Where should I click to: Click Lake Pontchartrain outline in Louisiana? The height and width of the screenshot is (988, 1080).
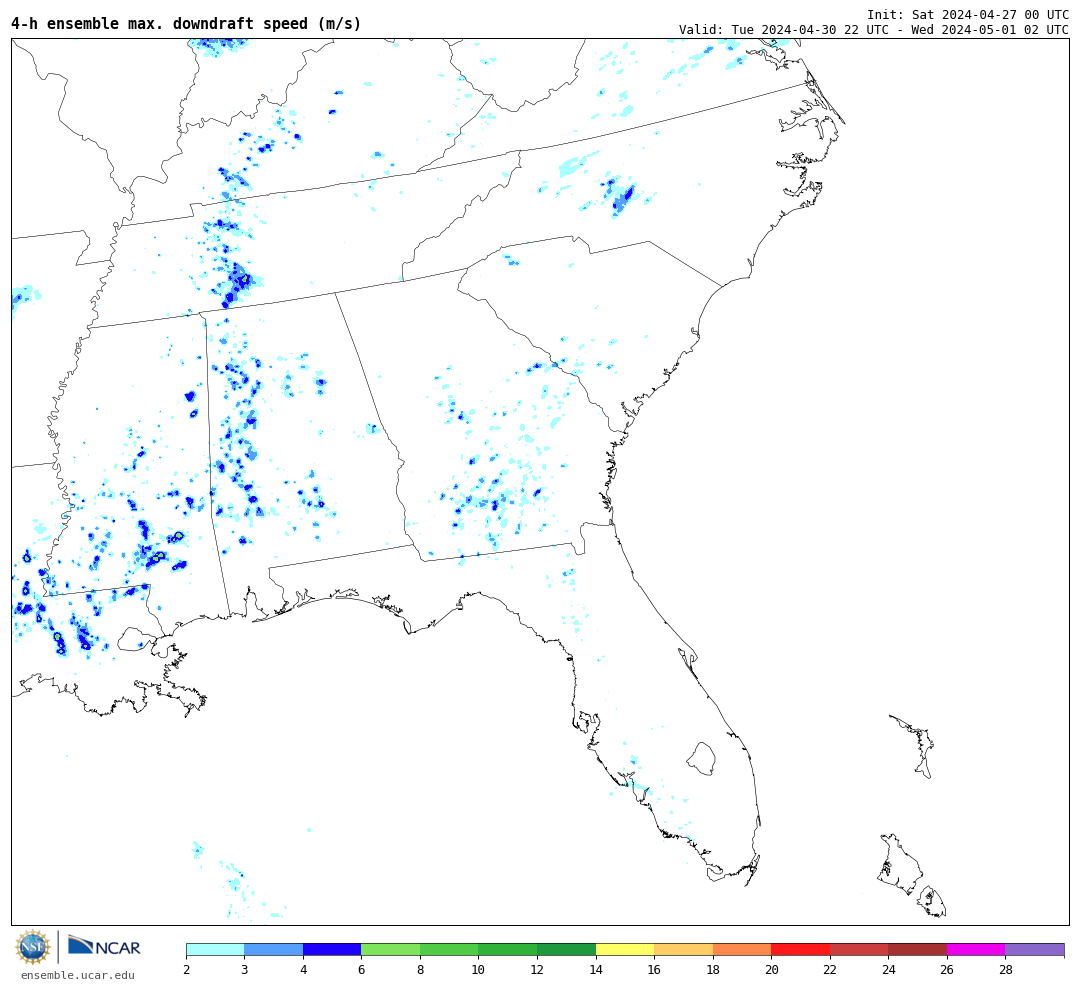pyautogui.click(x=136, y=639)
